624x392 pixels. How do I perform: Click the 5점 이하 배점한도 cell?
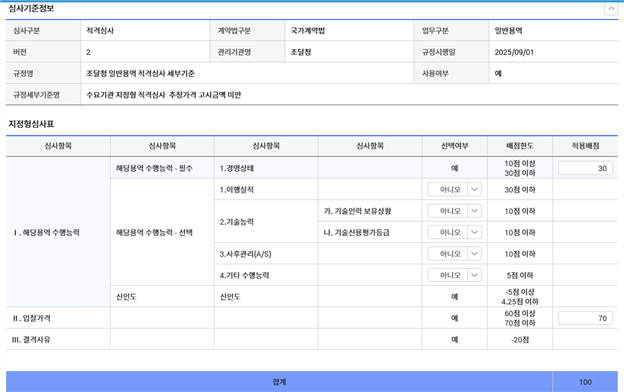(520, 275)
